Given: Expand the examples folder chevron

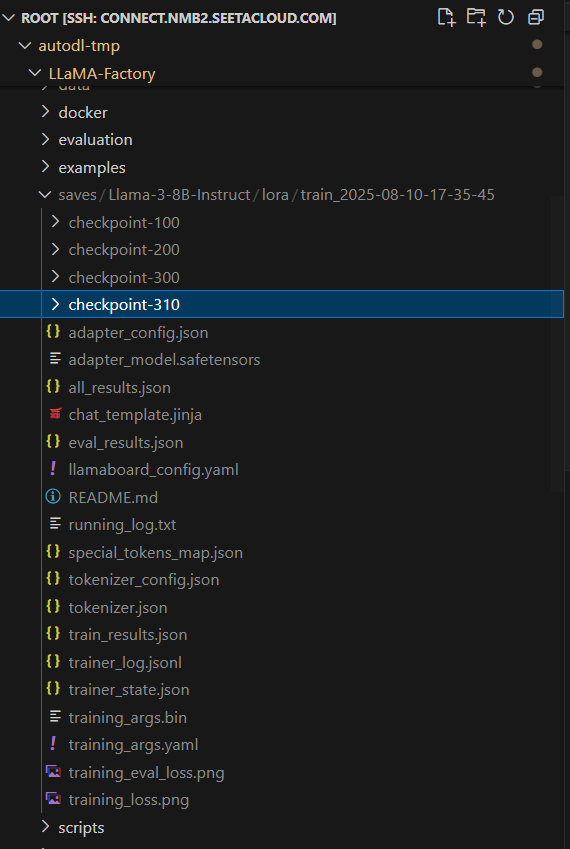Looking at the screenshot, I should coord(45,167).
